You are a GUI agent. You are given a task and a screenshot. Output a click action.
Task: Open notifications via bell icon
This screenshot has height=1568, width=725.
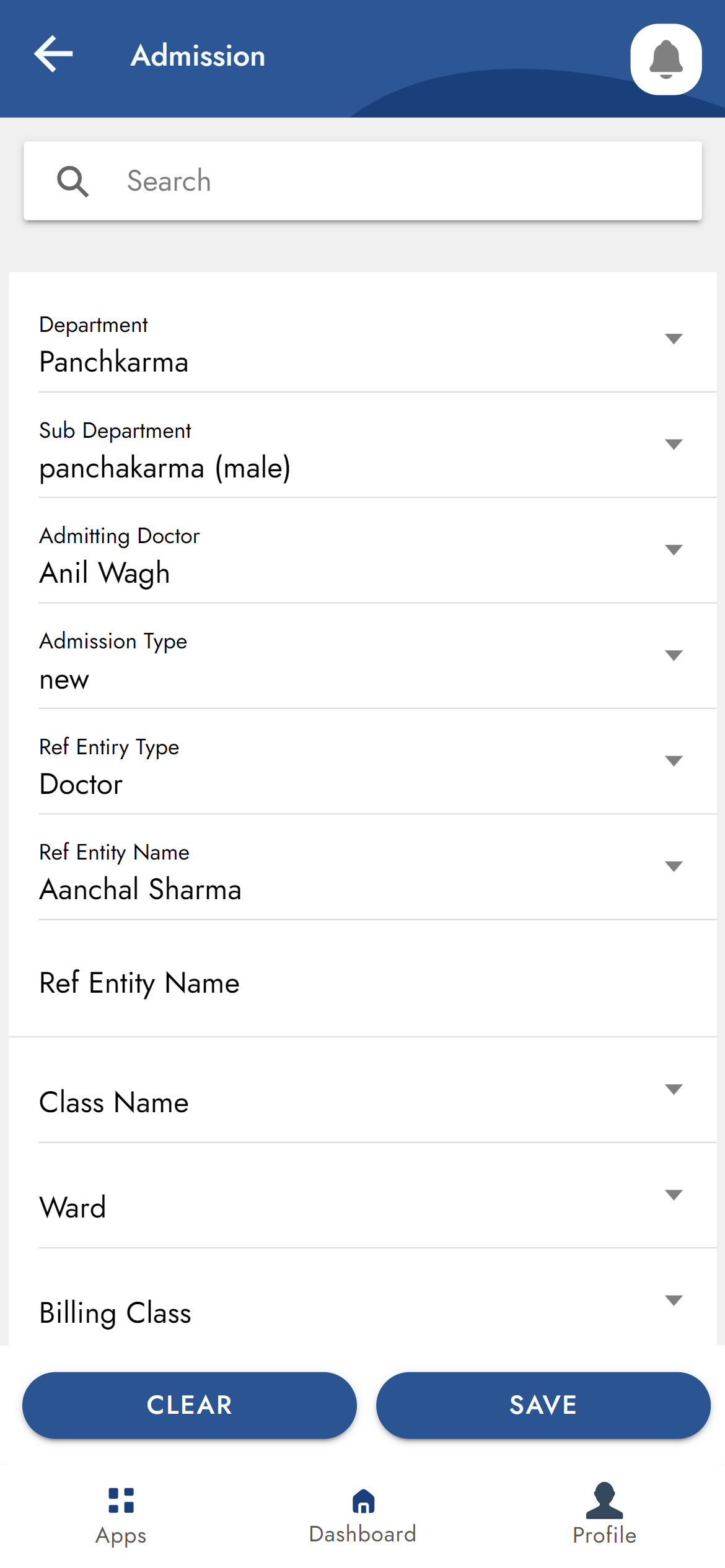point(666,59)
